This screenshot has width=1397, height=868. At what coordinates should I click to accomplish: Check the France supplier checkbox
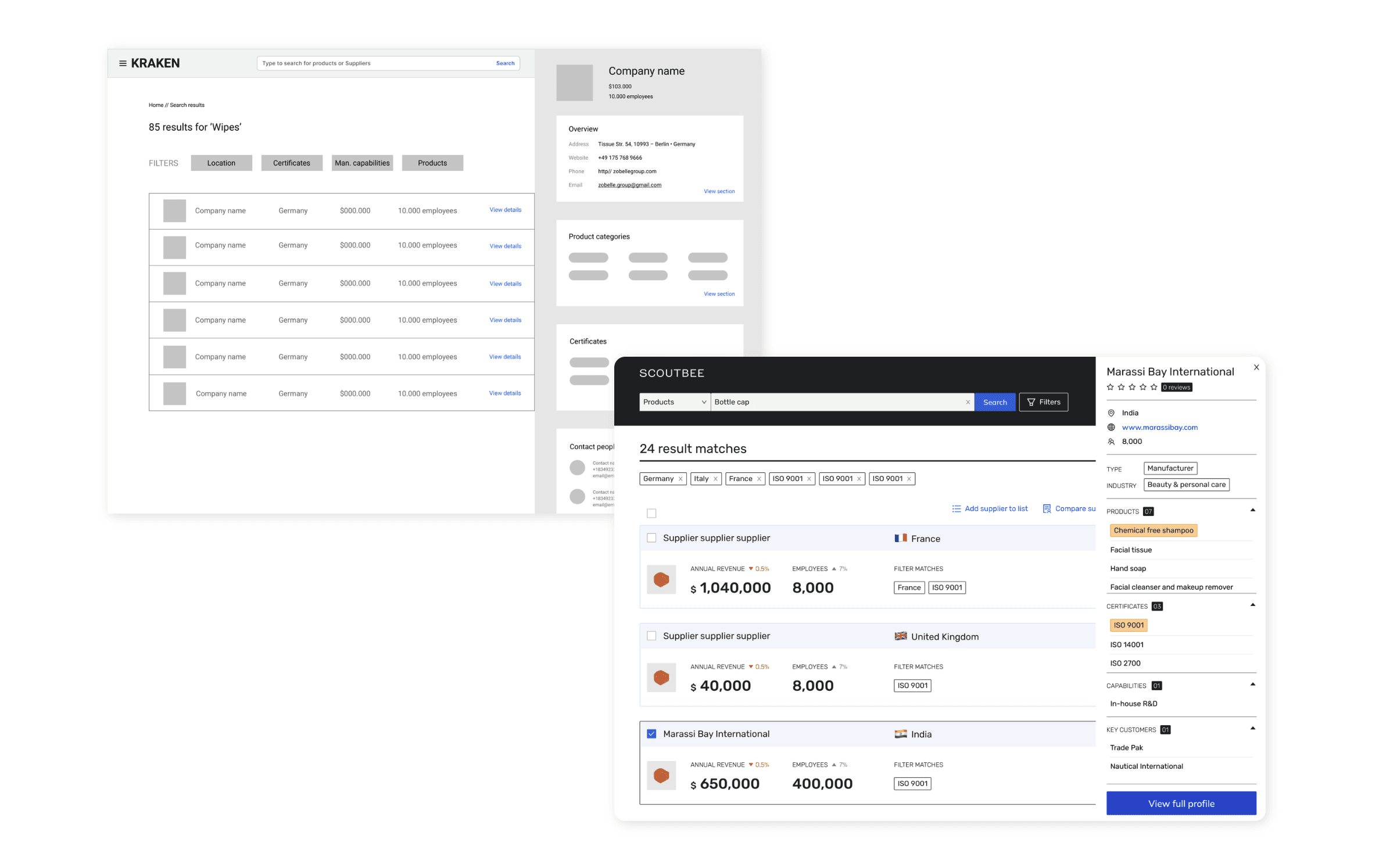click(x=651, y=538)
